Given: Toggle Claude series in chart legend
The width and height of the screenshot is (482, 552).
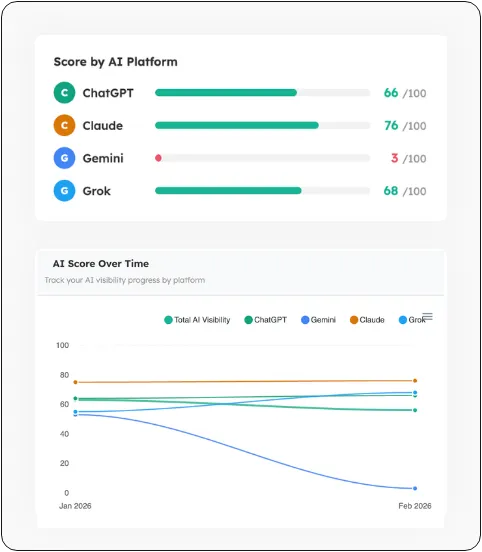Looking at the screenshot, I should (367, 320).
